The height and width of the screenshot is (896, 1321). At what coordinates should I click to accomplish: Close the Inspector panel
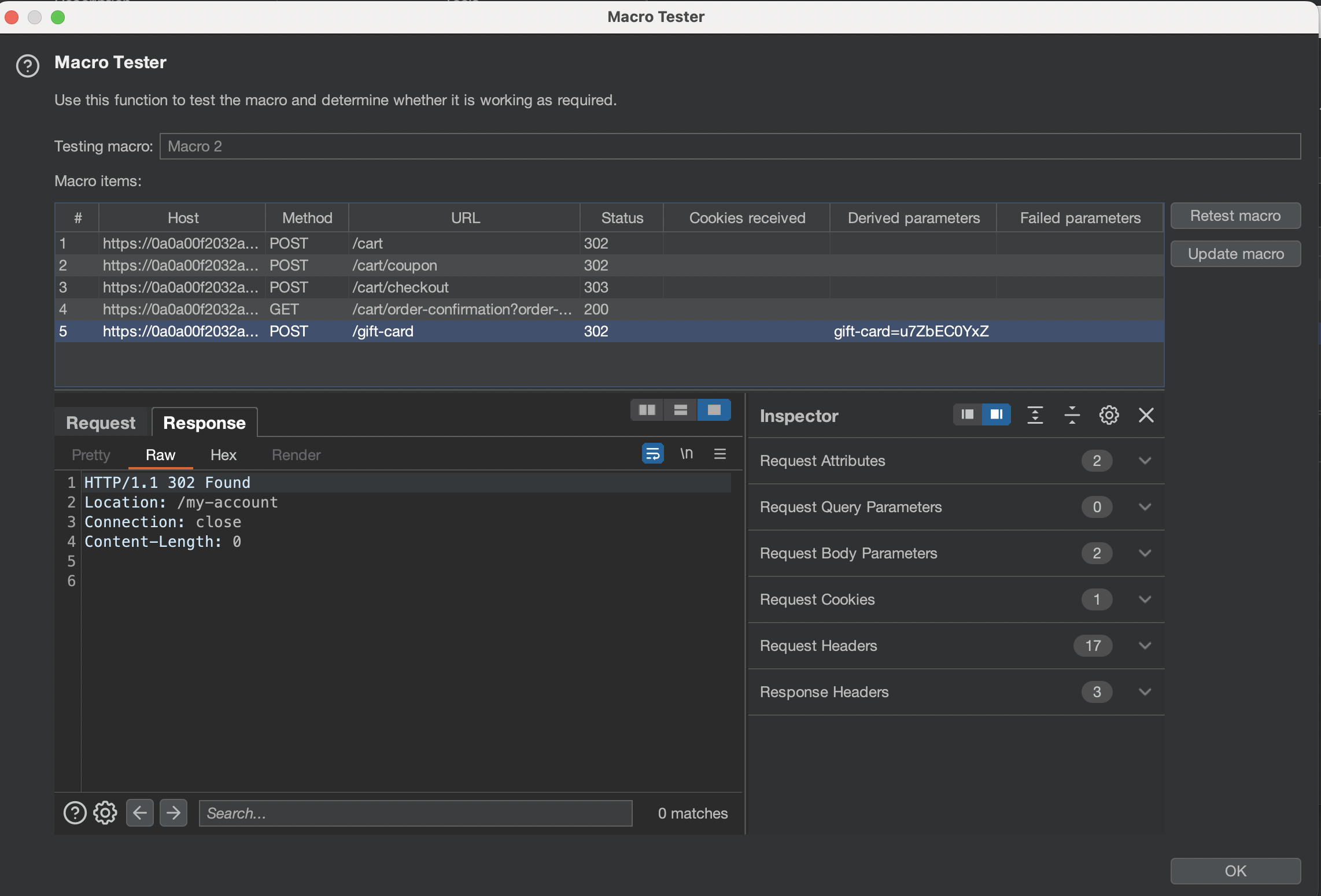pyautogui.click(x=1146, y=415)
